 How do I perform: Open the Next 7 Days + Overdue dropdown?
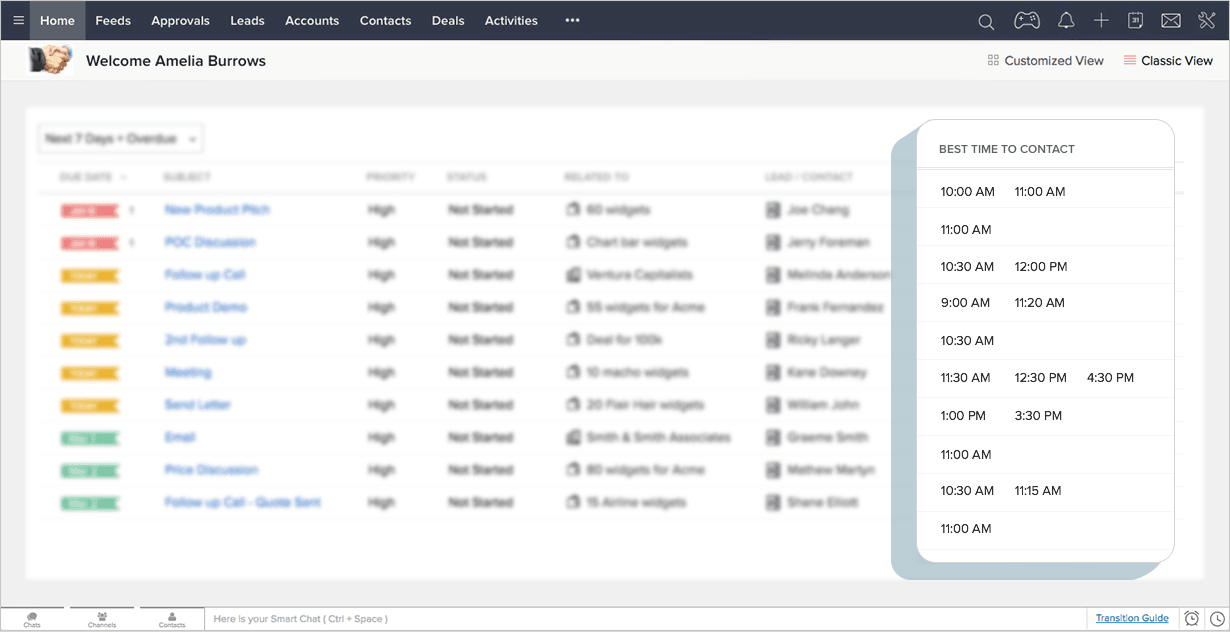120,139
